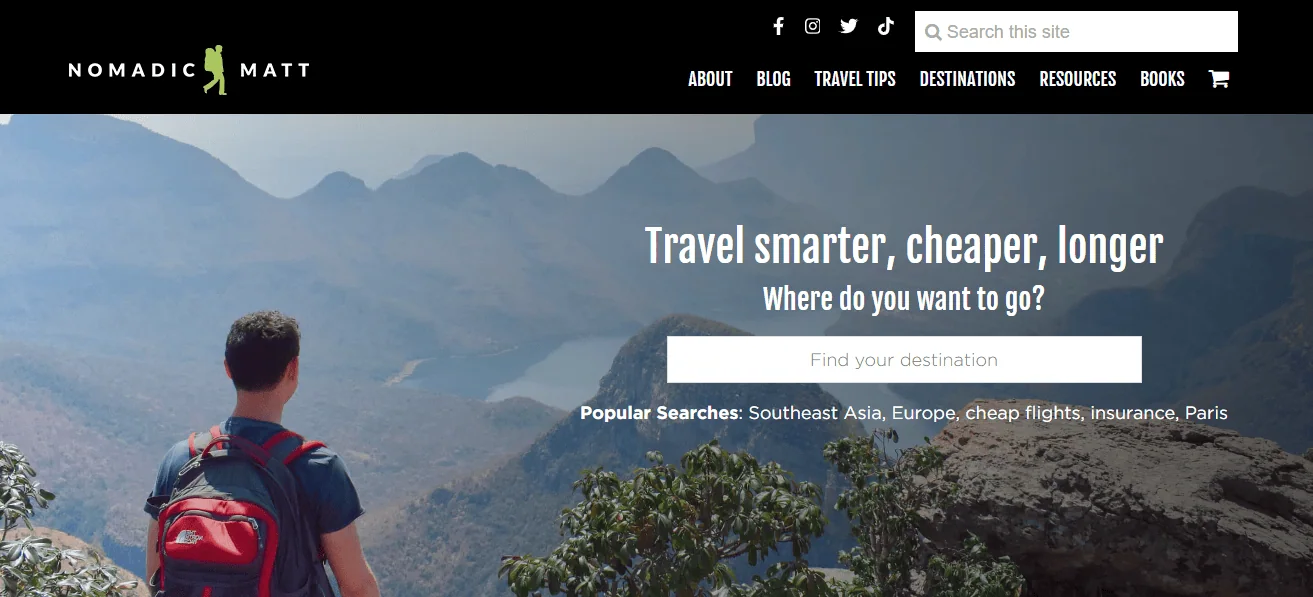1313x597 pixels.
Task: Open the Books menu
Action: tap(1162, 79)
